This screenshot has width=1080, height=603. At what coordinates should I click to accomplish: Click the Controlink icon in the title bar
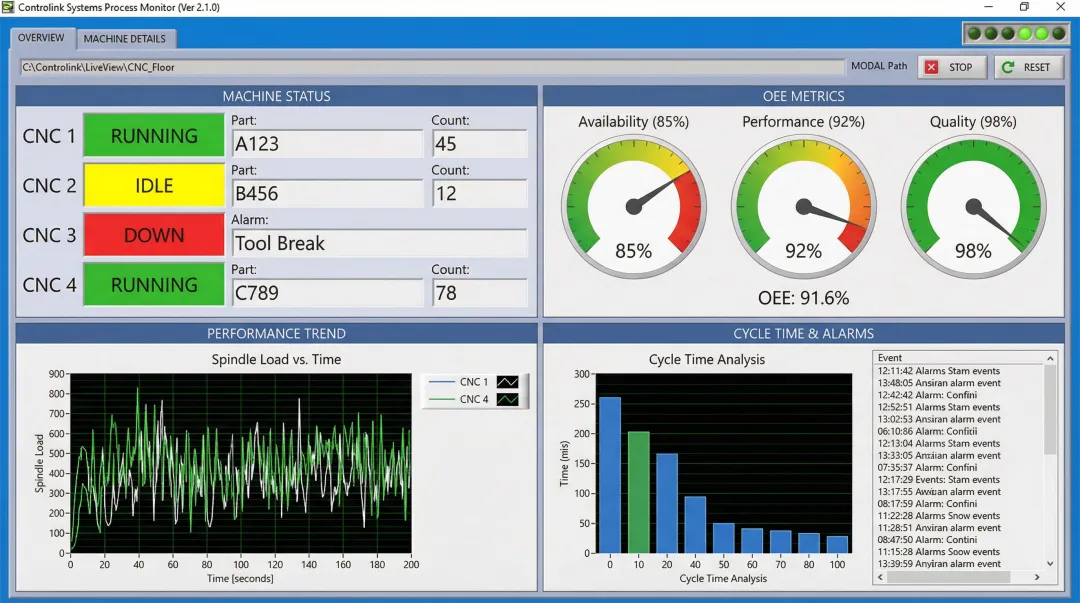(x=8, y=7)
